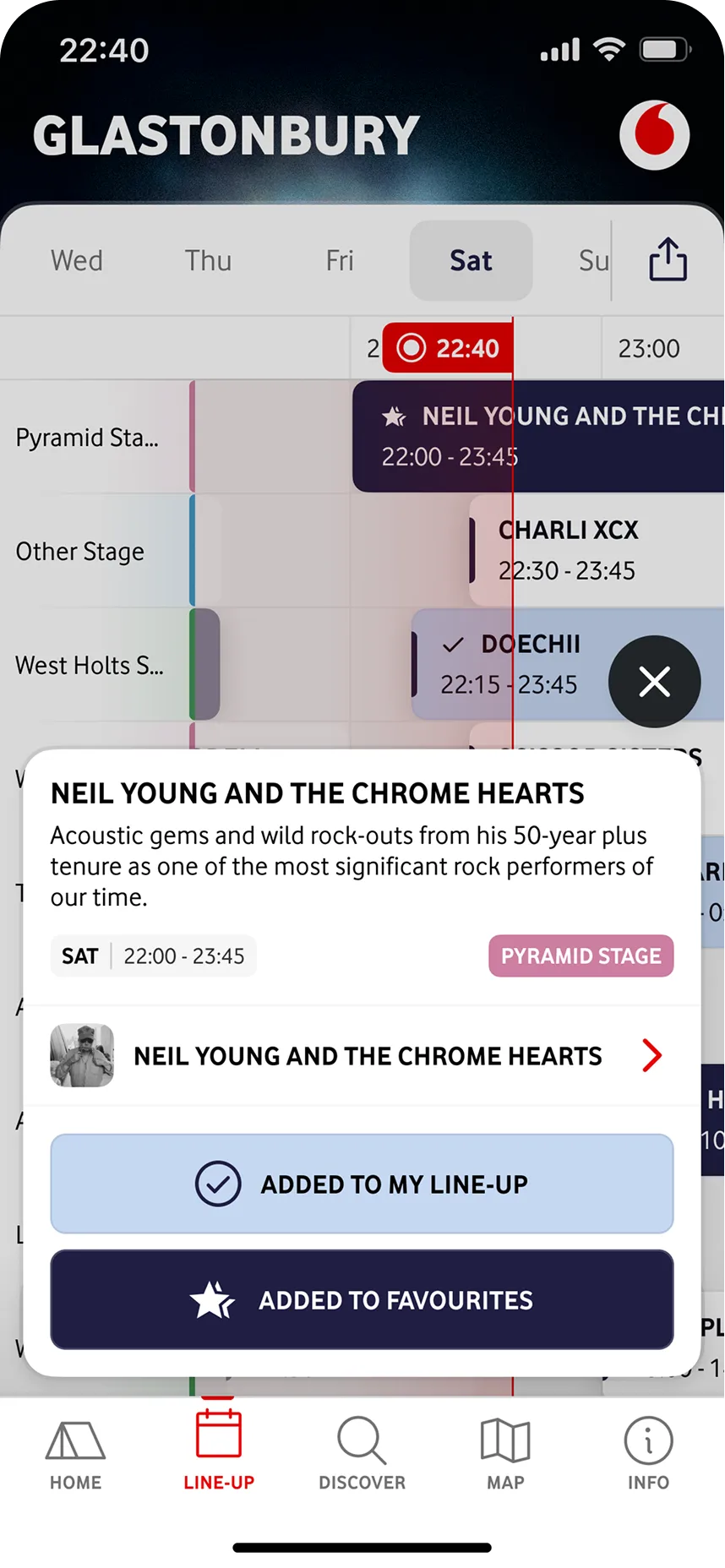Viewport: 725px width, 1568px height.
Task: Tap the Pyramid Stage tag
Action: click(581, 955)
